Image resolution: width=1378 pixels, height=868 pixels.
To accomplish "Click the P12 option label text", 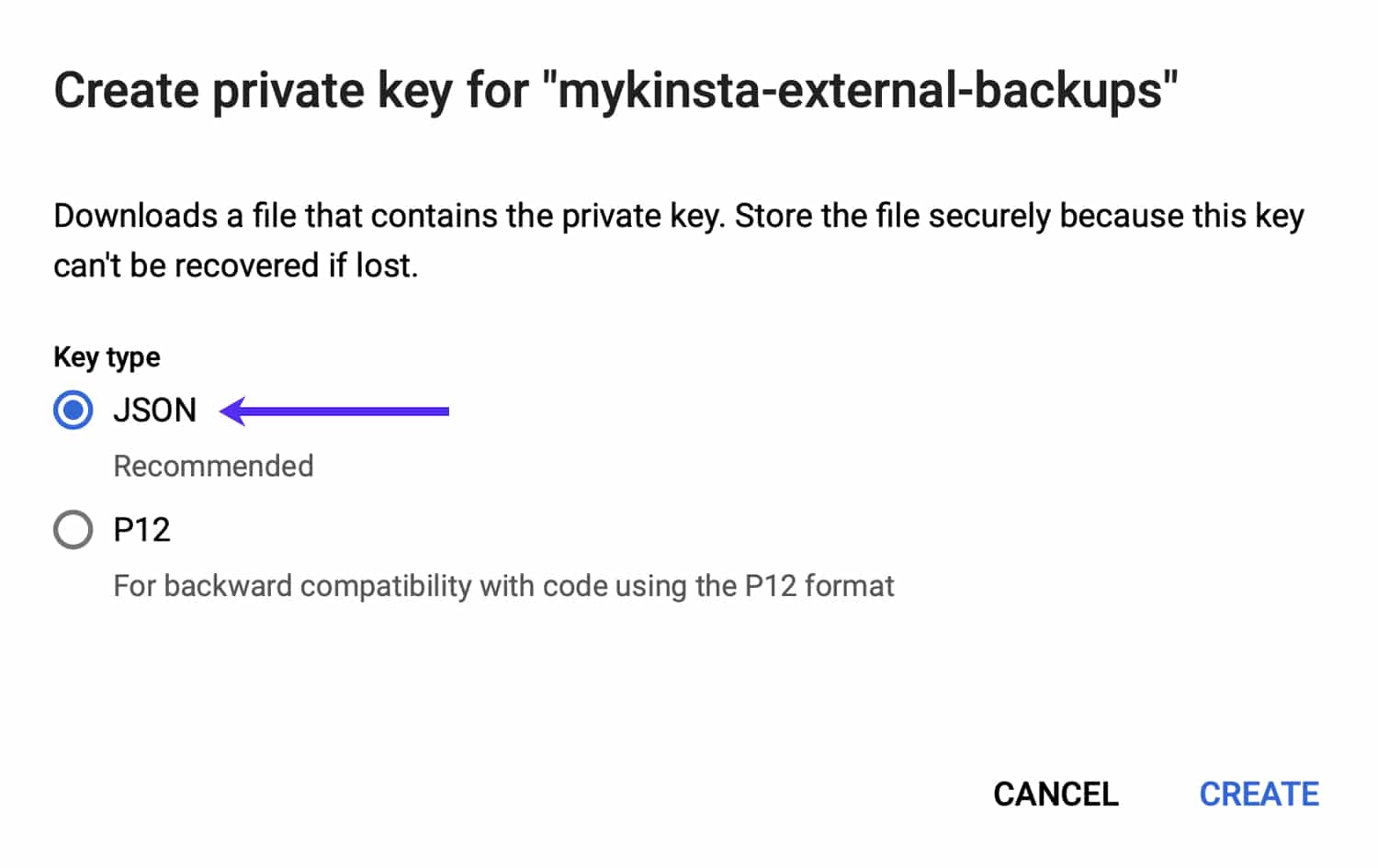I will 141,530.
